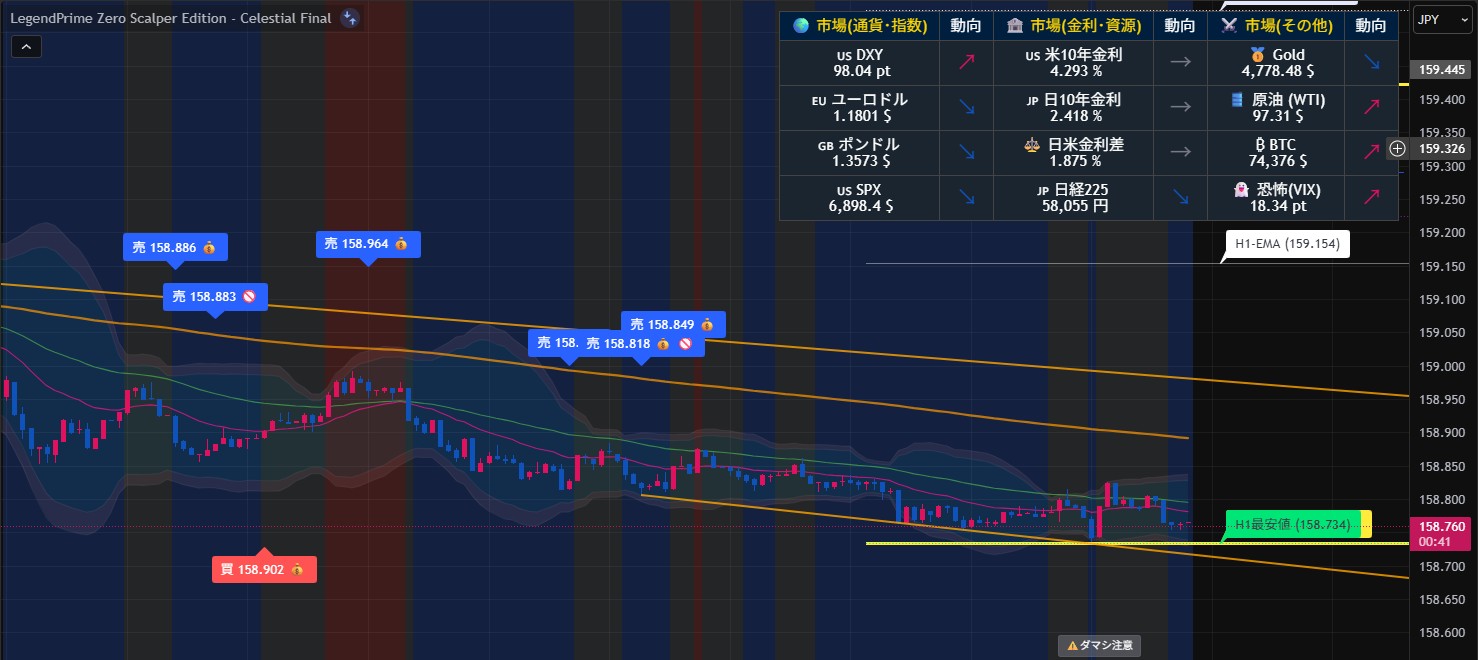Screen dimensions: 1478x660
Task: Collapse the indicator legend with the chevron
Action: (x=25, y=46)
